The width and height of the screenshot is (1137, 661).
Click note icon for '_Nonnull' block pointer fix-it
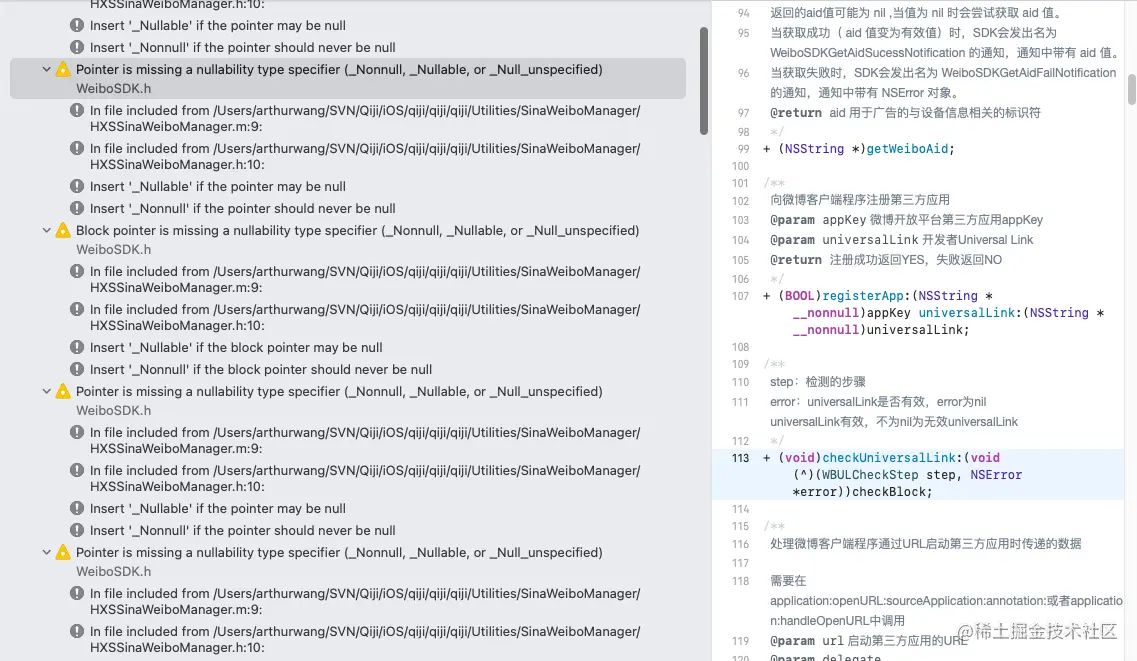coord(77,369)
